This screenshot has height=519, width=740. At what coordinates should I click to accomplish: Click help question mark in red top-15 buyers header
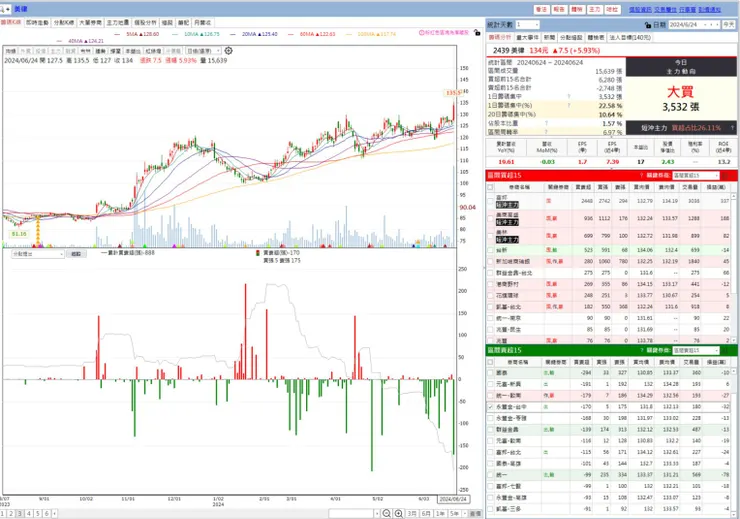pos(641,176)
